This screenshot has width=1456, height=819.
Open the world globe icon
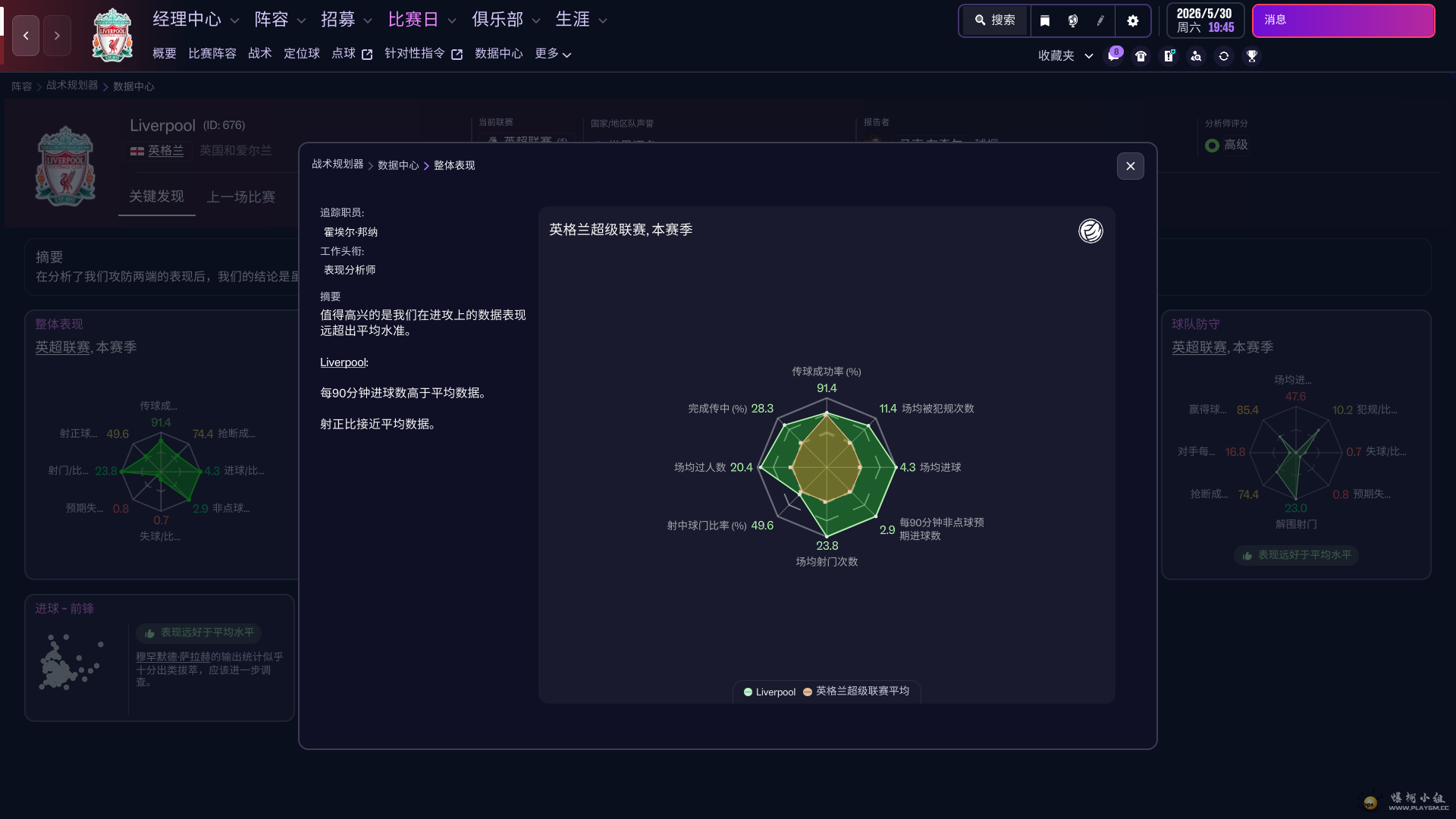pos(1072,20)
